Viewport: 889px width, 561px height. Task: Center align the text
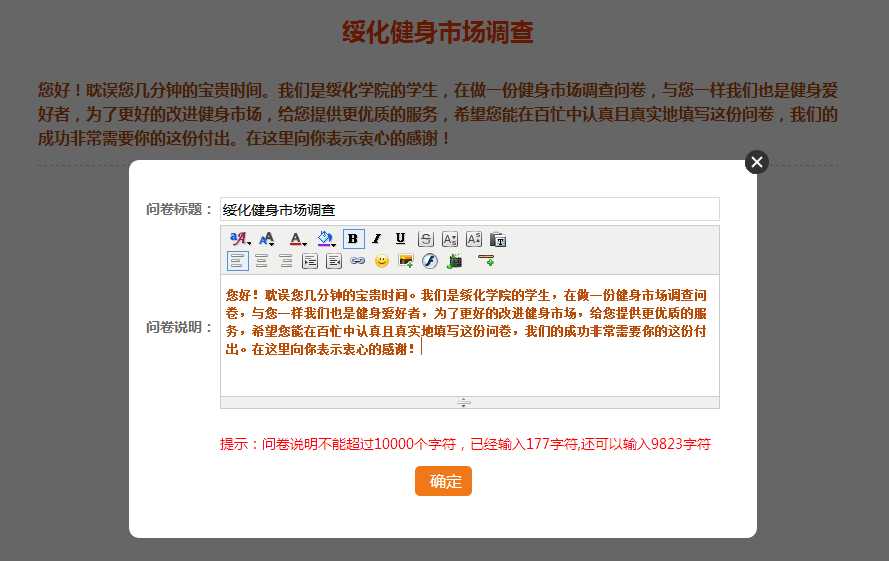tap(261, 261)
